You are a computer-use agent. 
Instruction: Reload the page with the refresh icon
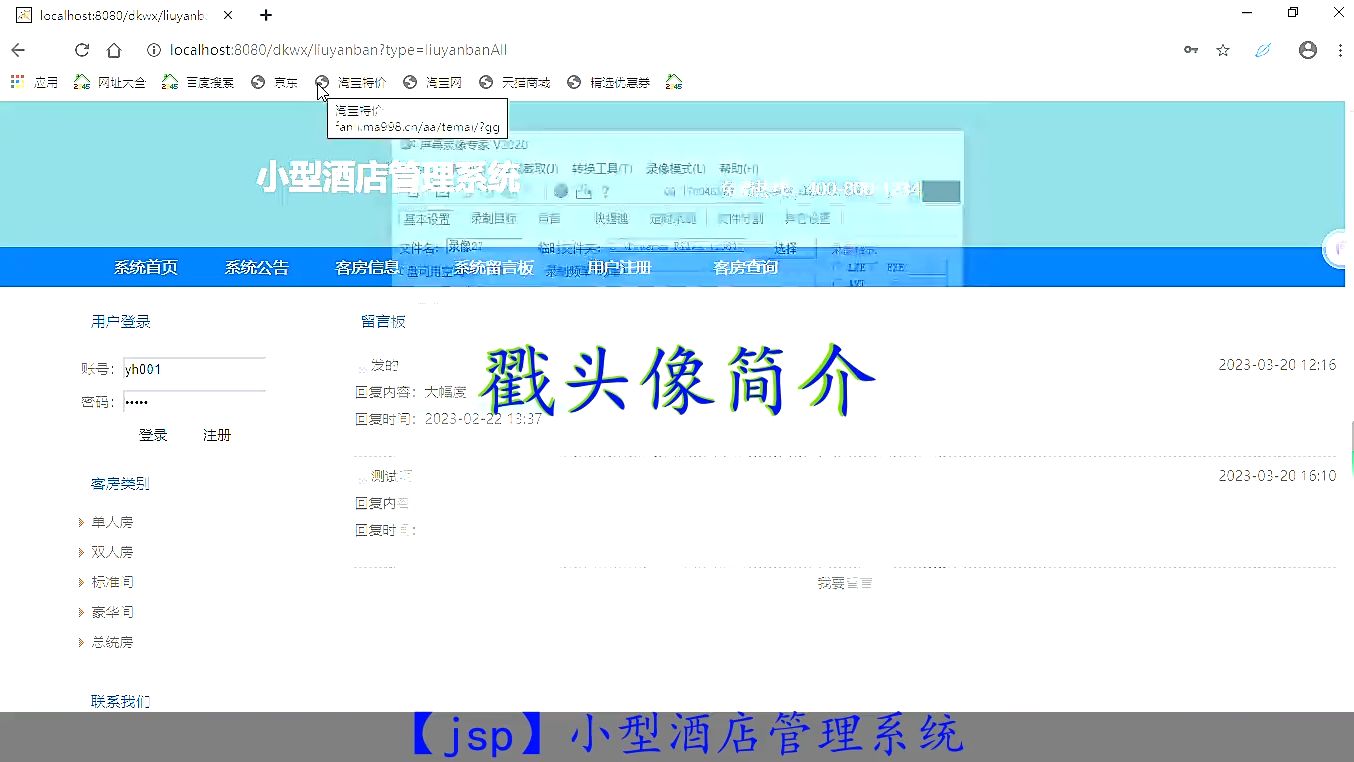point(82,50)
